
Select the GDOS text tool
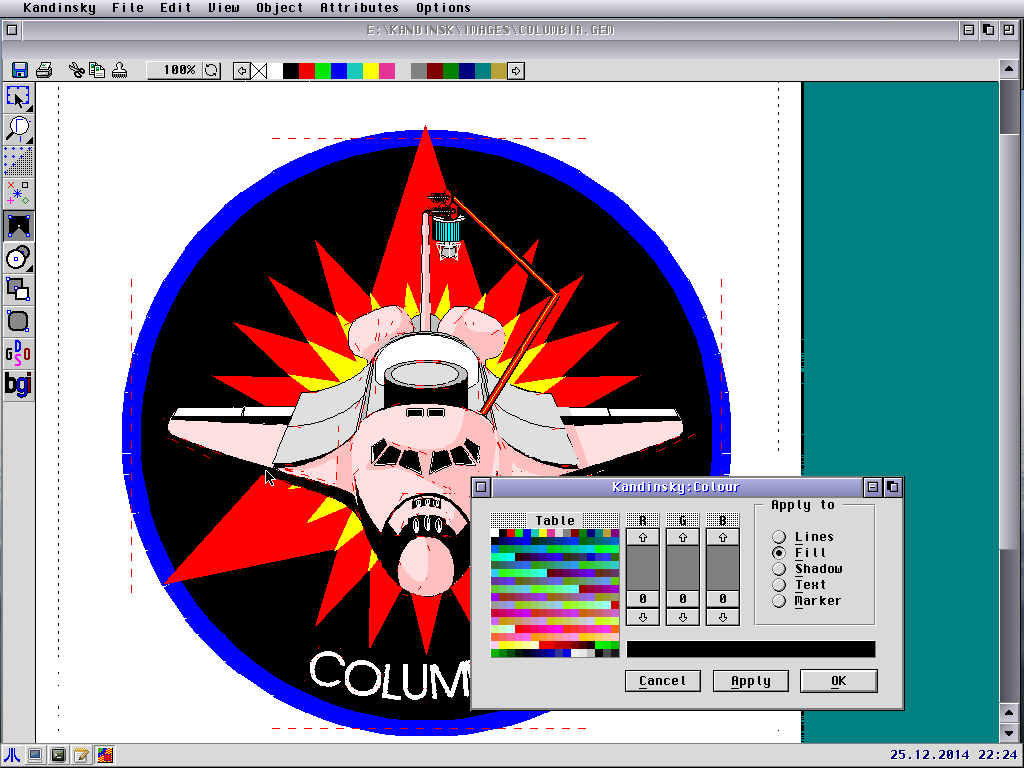(18, 353)
